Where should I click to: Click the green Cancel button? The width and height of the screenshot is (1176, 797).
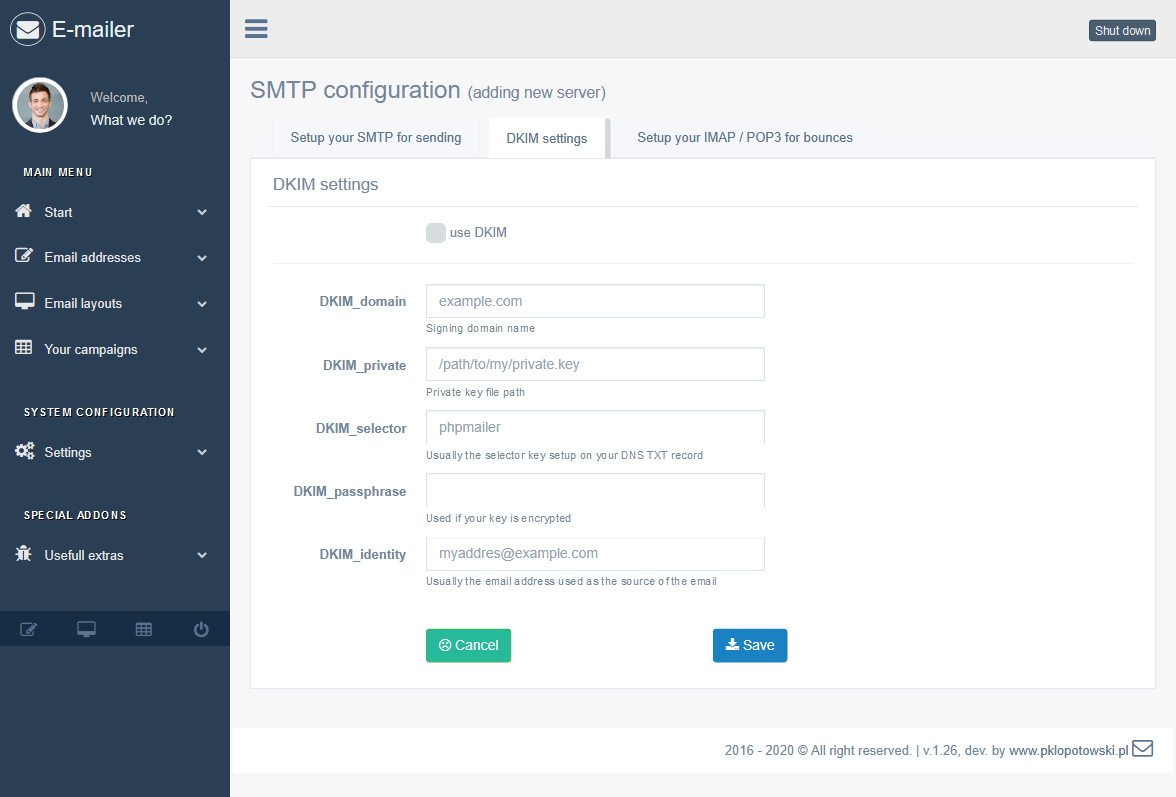pos(469,646)
